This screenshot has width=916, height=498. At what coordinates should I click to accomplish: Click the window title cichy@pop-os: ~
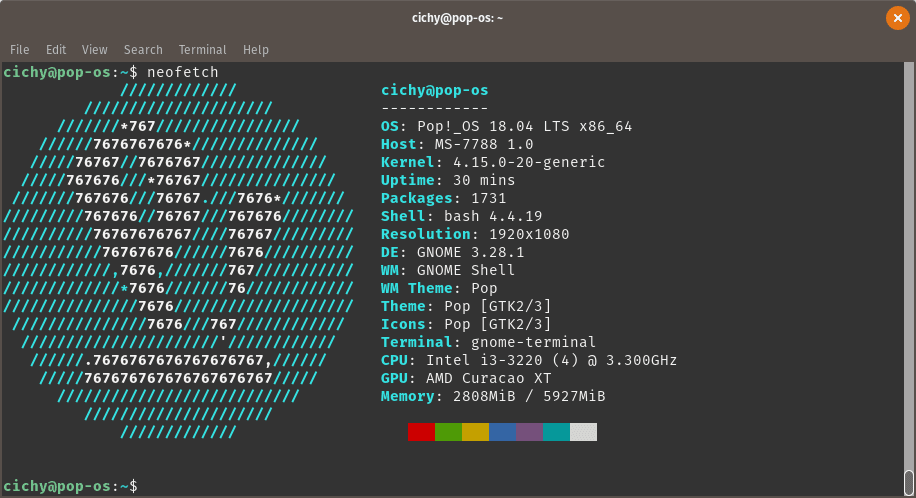(457, 18)
